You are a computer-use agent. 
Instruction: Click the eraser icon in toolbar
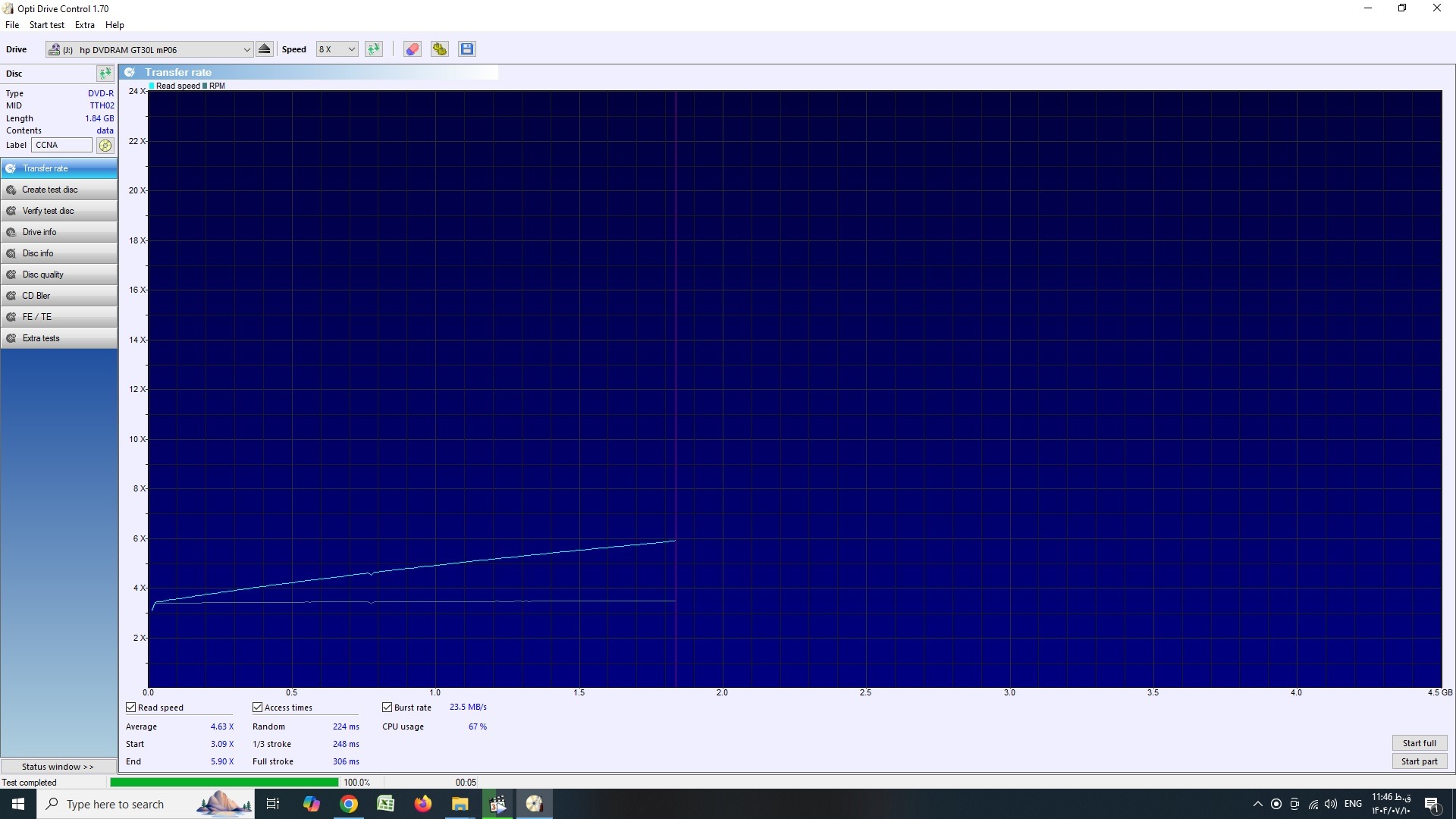tap(412, 49)
